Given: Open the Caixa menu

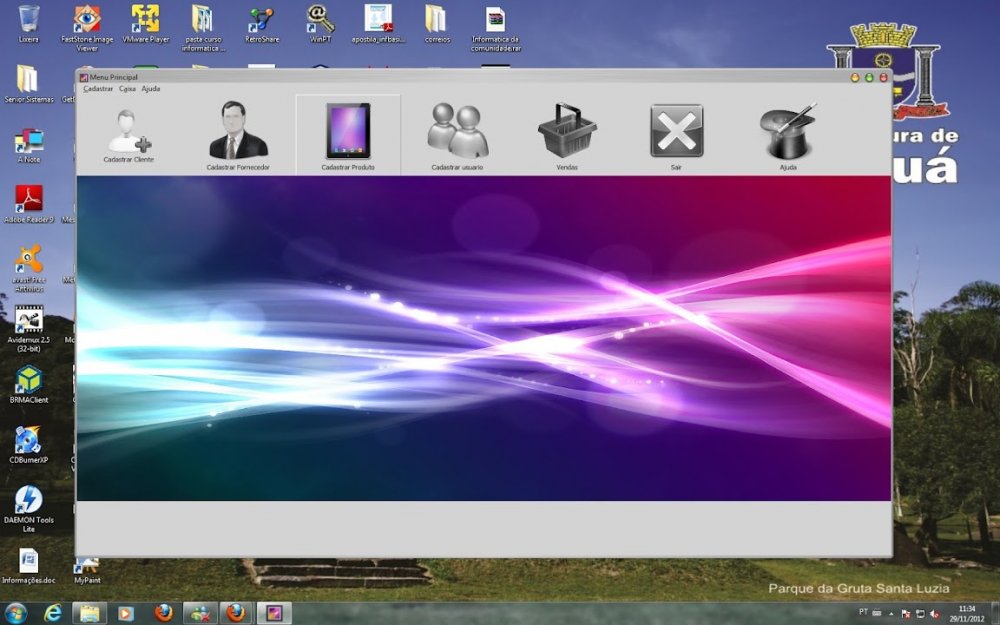Looking at the screenshot, I should click(127, 89).
